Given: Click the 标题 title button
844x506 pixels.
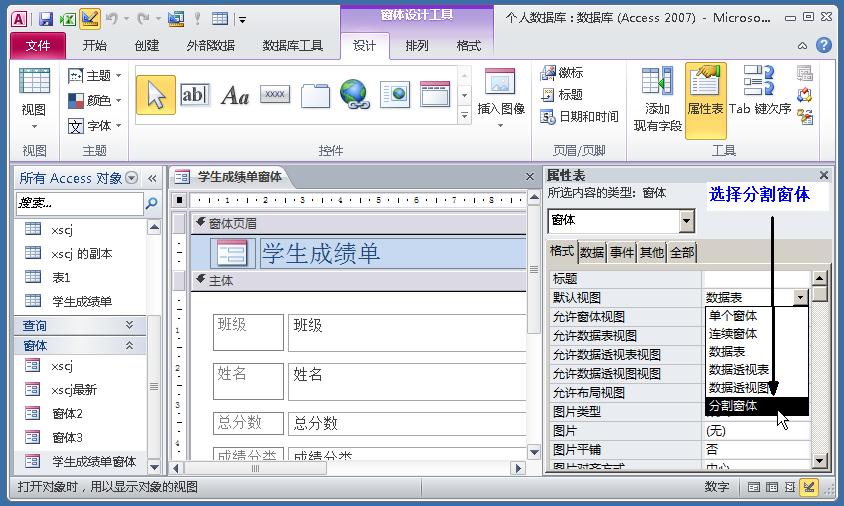Looking at the screenshot, I should [562, 95].
